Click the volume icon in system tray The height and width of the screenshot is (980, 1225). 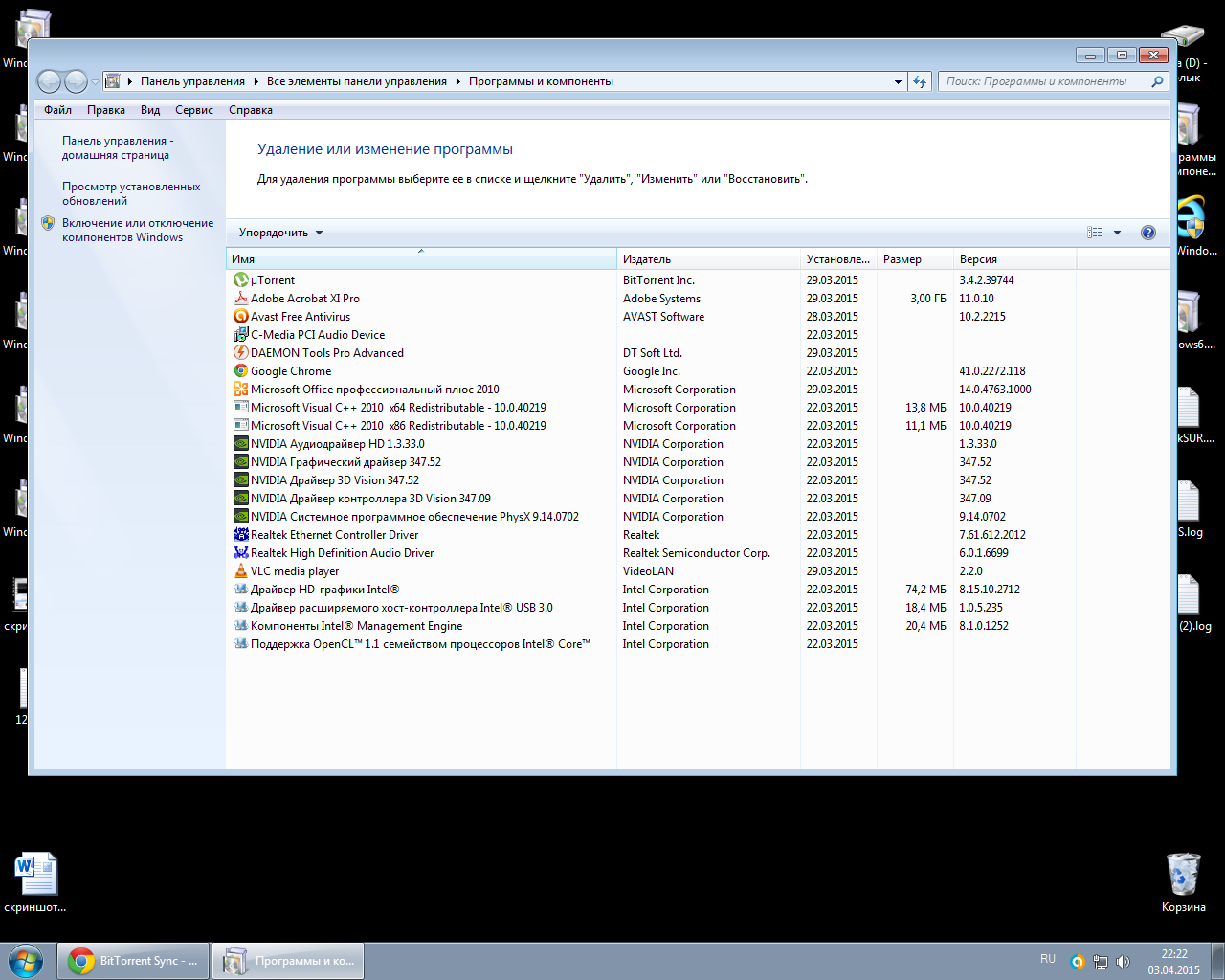pyautogui.click(x=1123, y=961)
